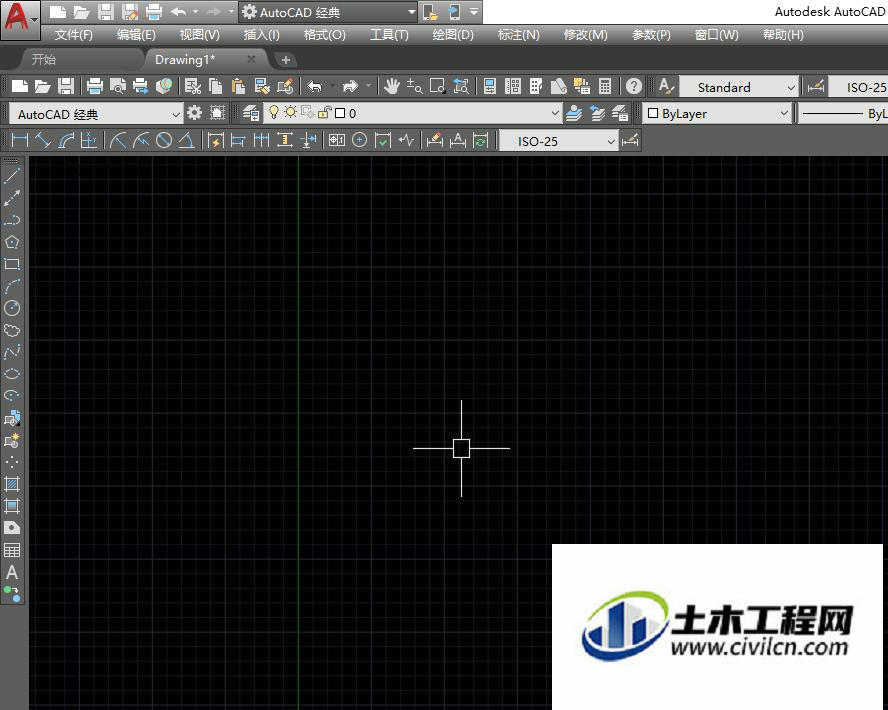Open the 编辑(E) menu

tap(136, 35)
